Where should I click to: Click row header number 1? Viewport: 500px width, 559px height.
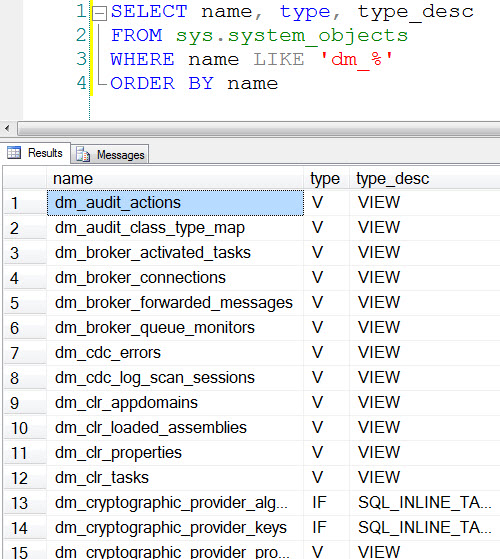[25, 203]
